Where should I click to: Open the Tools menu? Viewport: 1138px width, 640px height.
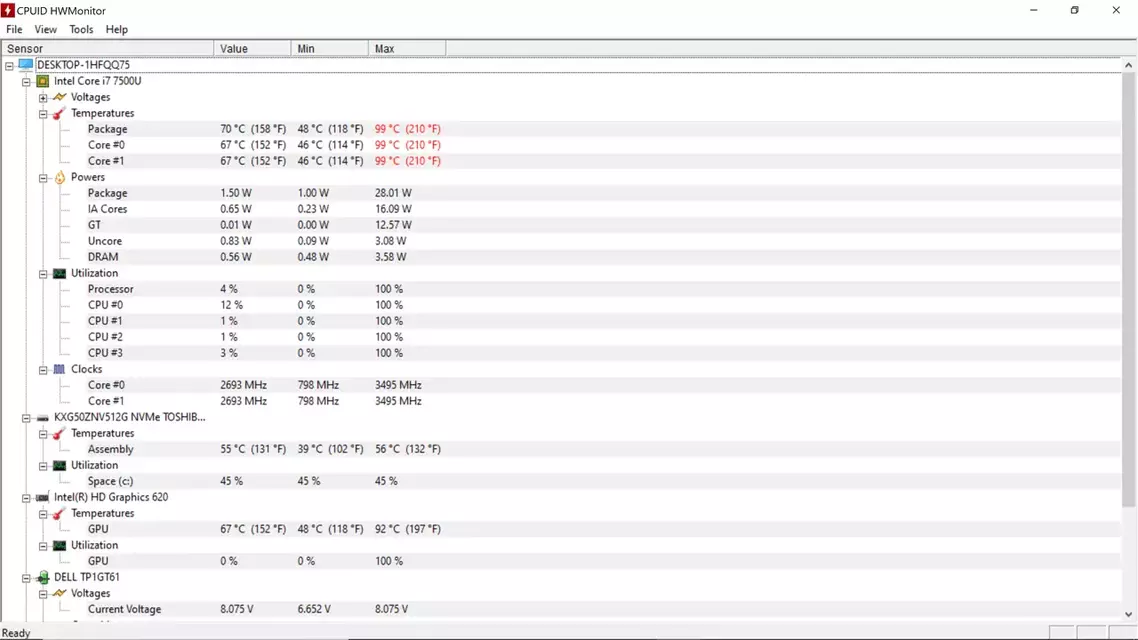point(81,29)
